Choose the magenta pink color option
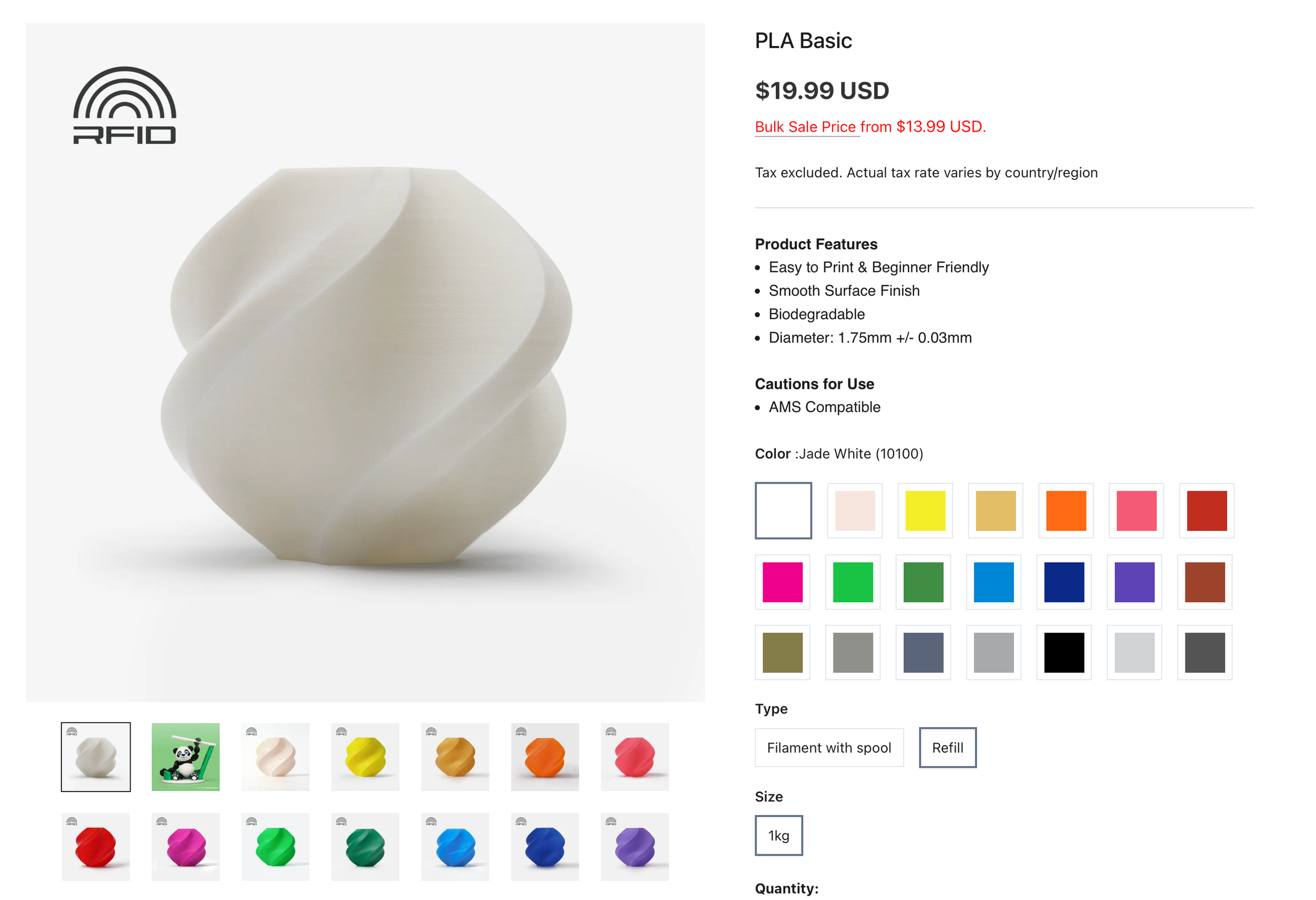 click(x=783, y=582)
